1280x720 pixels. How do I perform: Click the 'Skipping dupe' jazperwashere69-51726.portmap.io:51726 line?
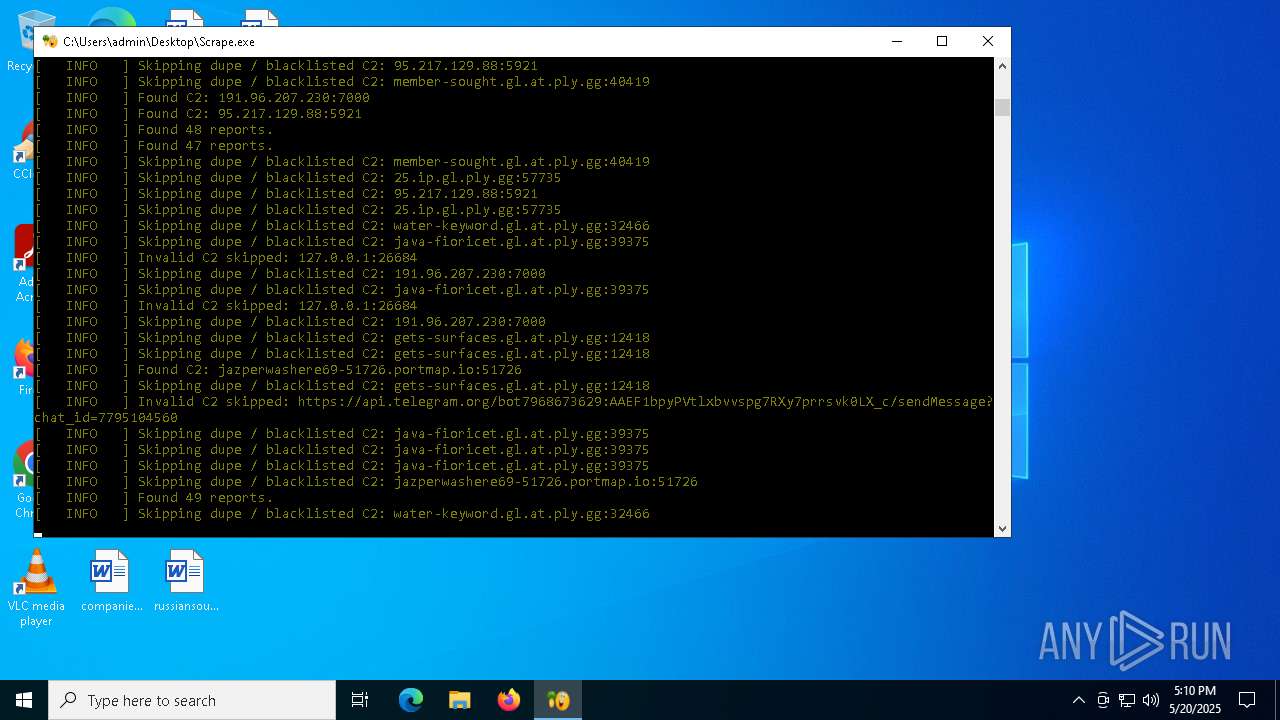[x=366, y=482]
